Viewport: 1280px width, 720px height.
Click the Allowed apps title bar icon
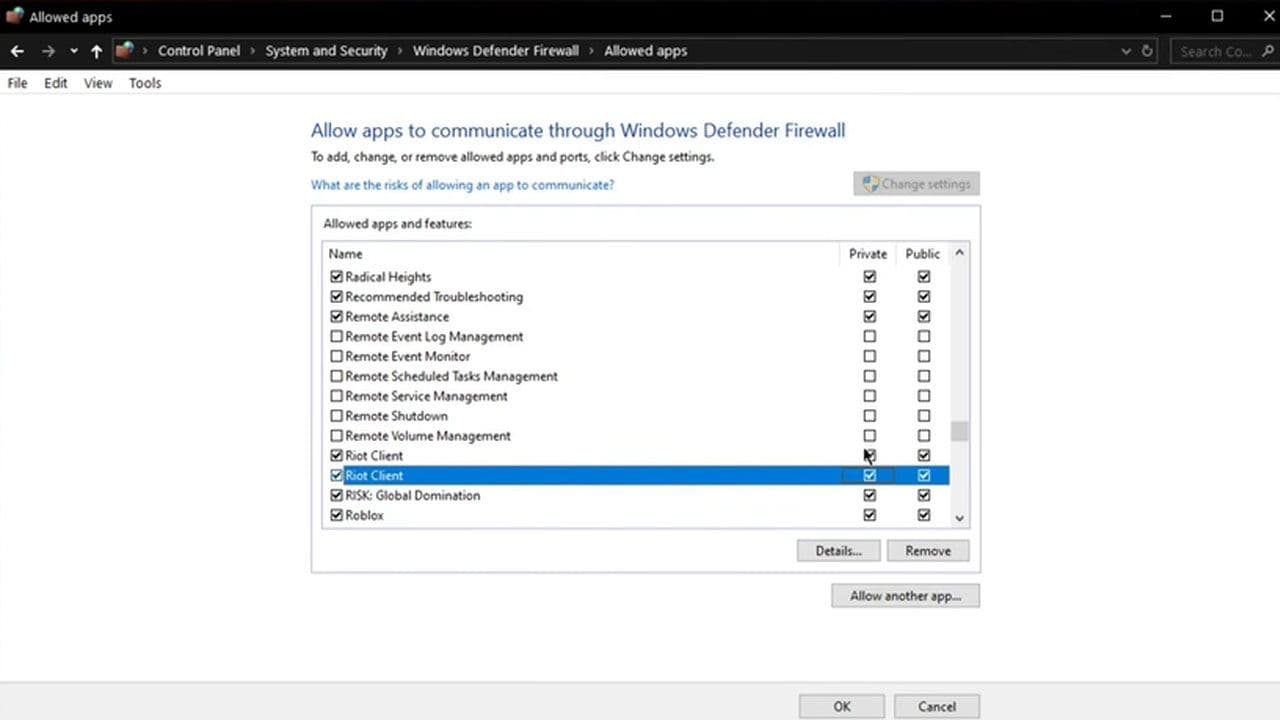coord(14,17)
